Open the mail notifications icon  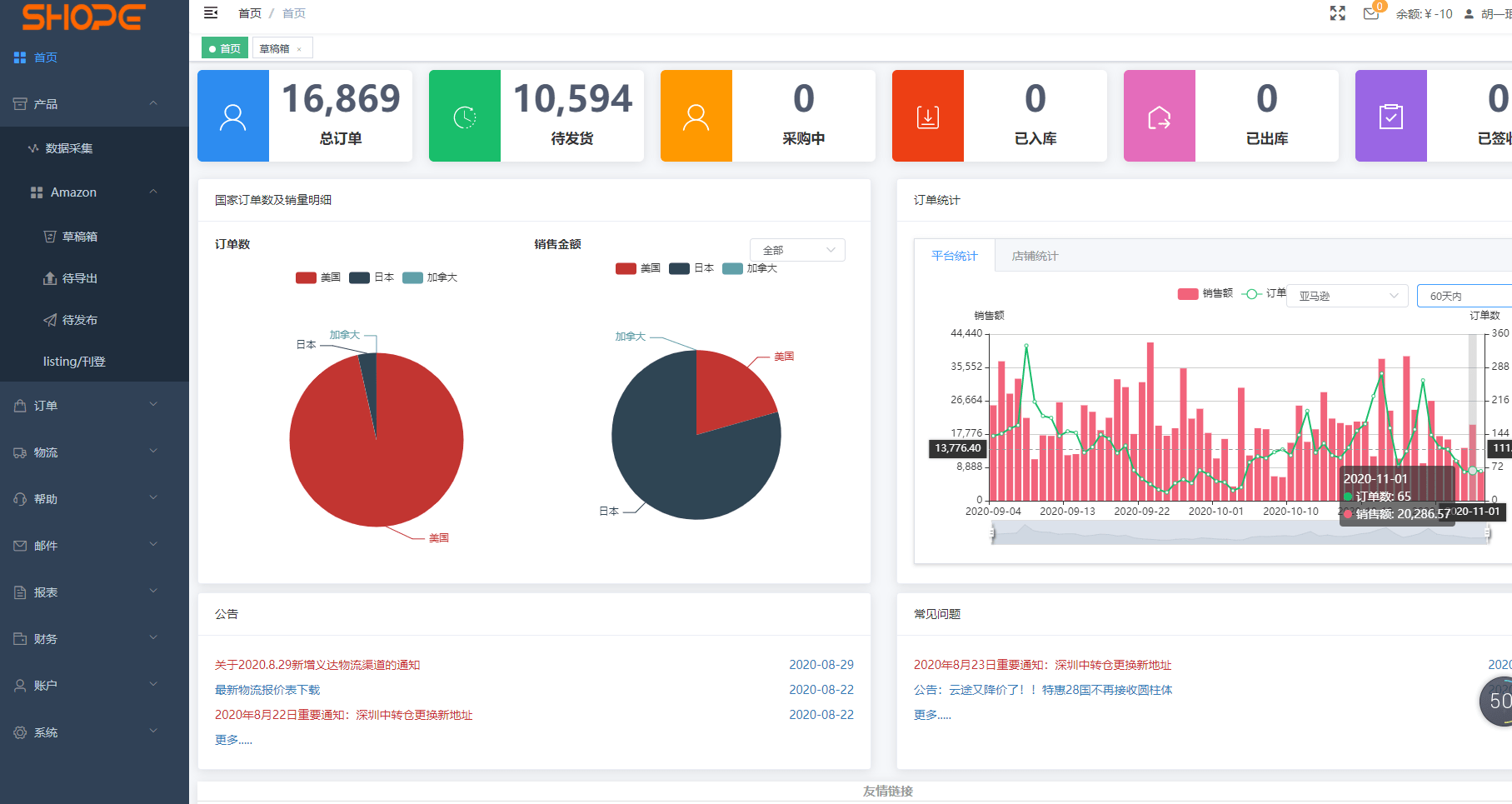[1370, 13]
